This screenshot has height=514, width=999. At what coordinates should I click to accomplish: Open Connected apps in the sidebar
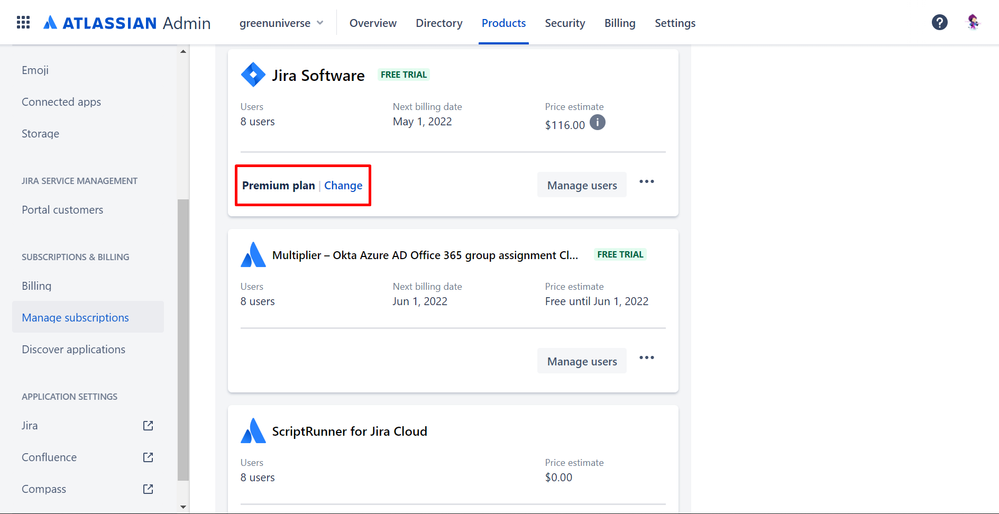pos(61,102)
